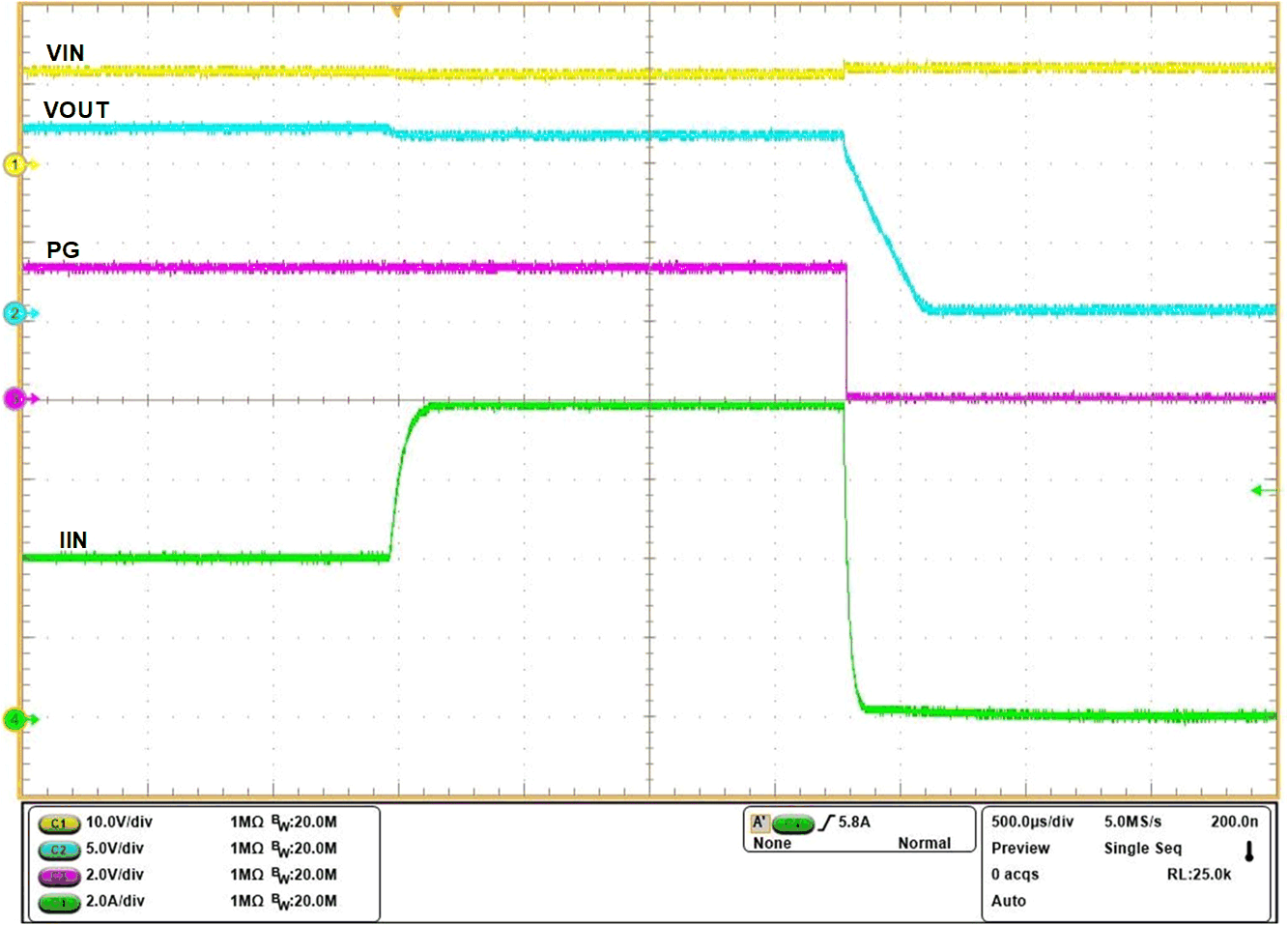This screenshot has width=1288, height=925.
Task: Open the None holdoff selector
Action: [x=773, y=842]
